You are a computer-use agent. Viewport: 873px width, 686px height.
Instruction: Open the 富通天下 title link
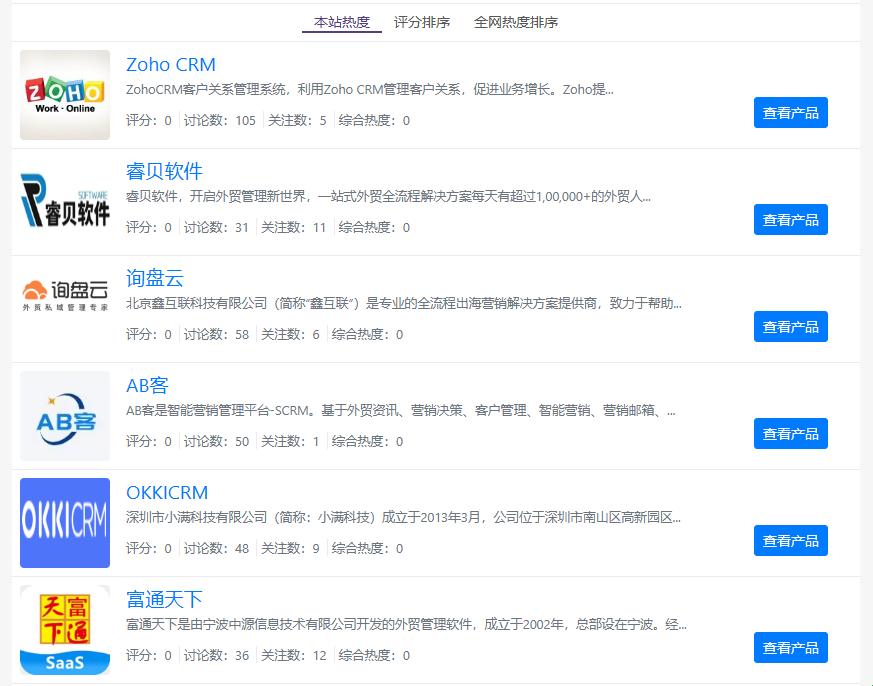tap(164, 599)
